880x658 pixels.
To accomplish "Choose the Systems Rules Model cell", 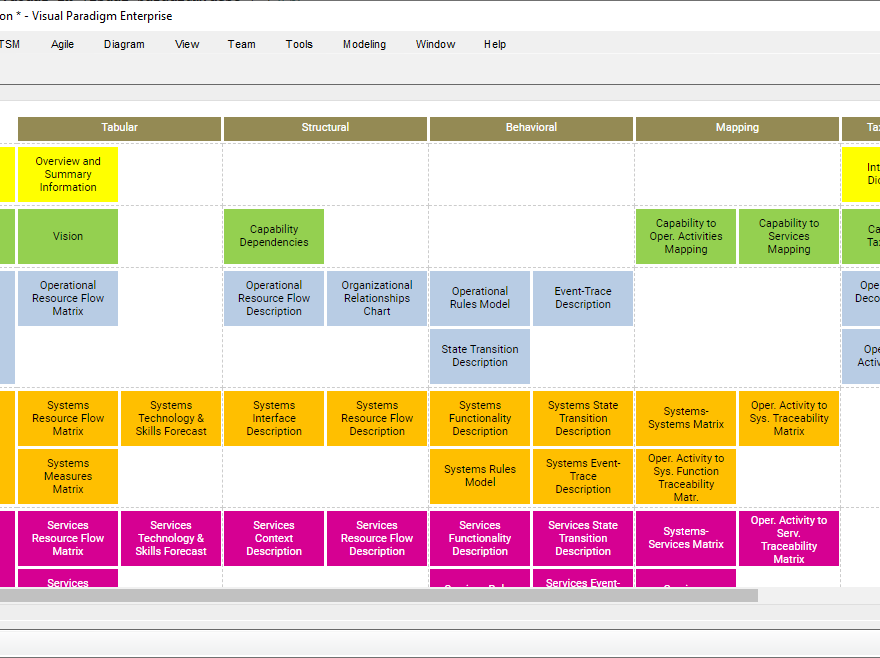I will coord(480,476).
